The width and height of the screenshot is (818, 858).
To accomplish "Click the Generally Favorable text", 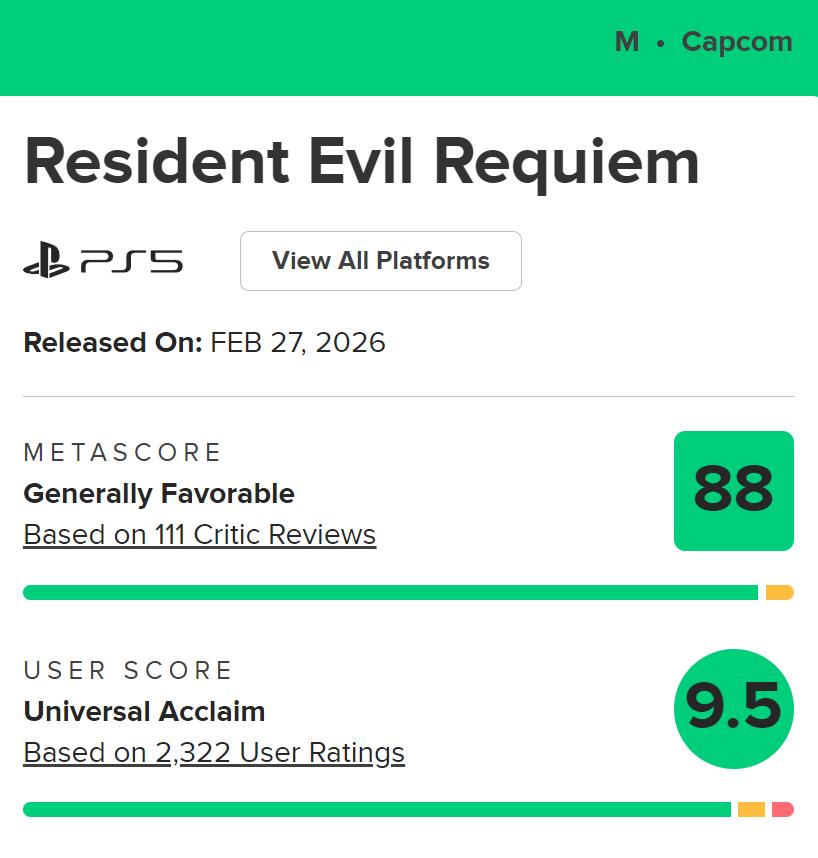I will (159, 494).
